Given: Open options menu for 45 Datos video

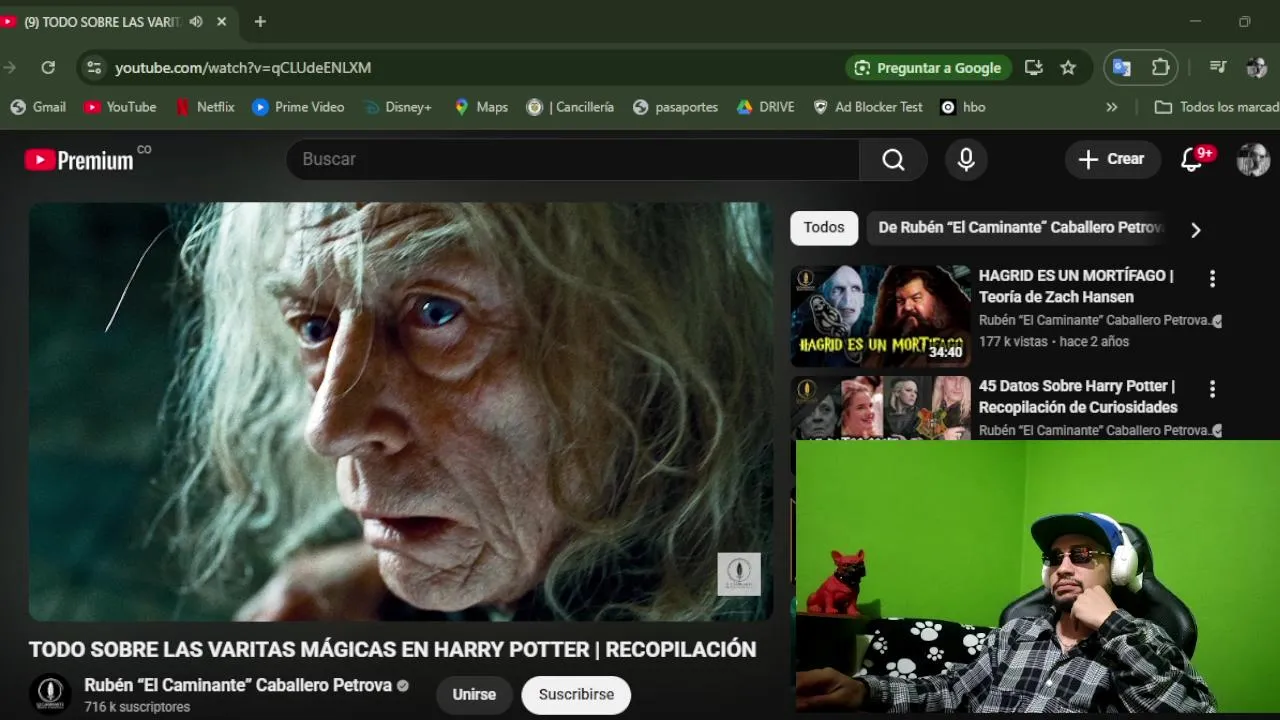Looking at the screenshot, I should pos(1212,389).
